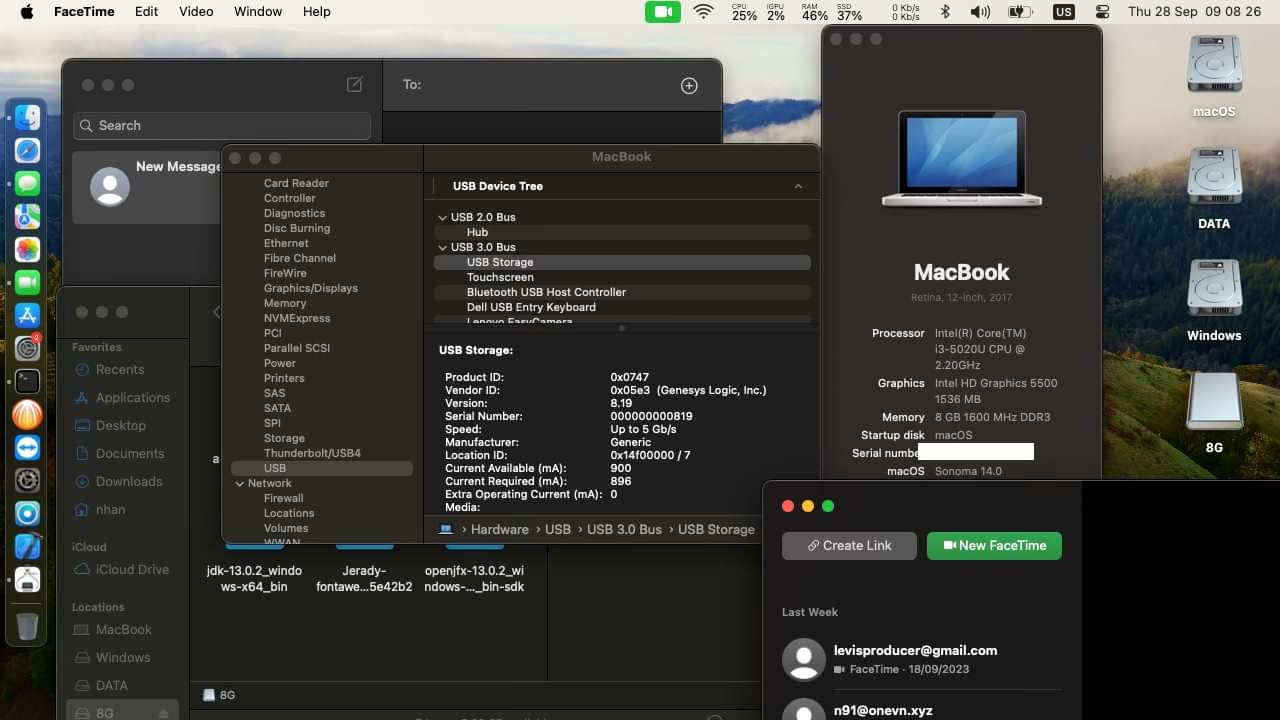Select USB 3.0 Bus in path bar

point(625,529)
